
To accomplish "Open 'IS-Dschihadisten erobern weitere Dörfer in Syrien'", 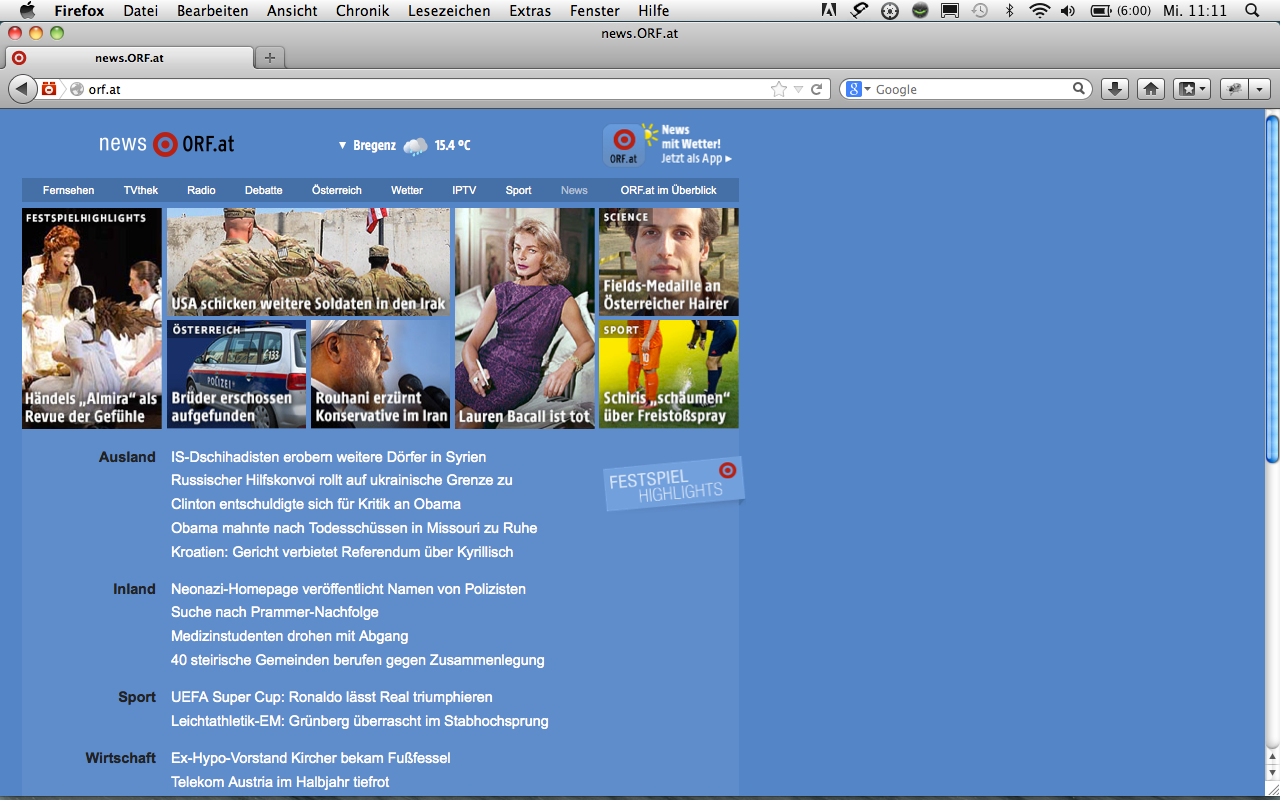I will tap(328, 457).
